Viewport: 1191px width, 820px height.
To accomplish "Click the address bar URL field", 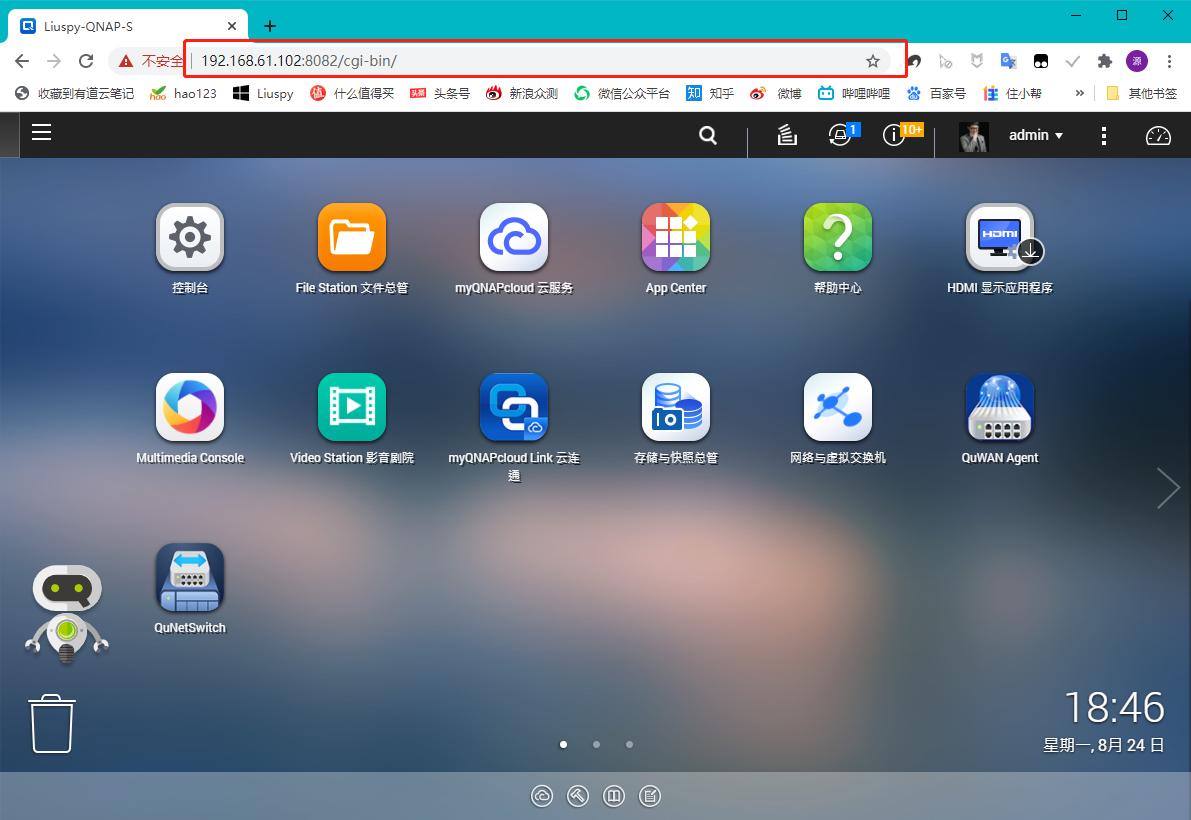I will point(524,61).
